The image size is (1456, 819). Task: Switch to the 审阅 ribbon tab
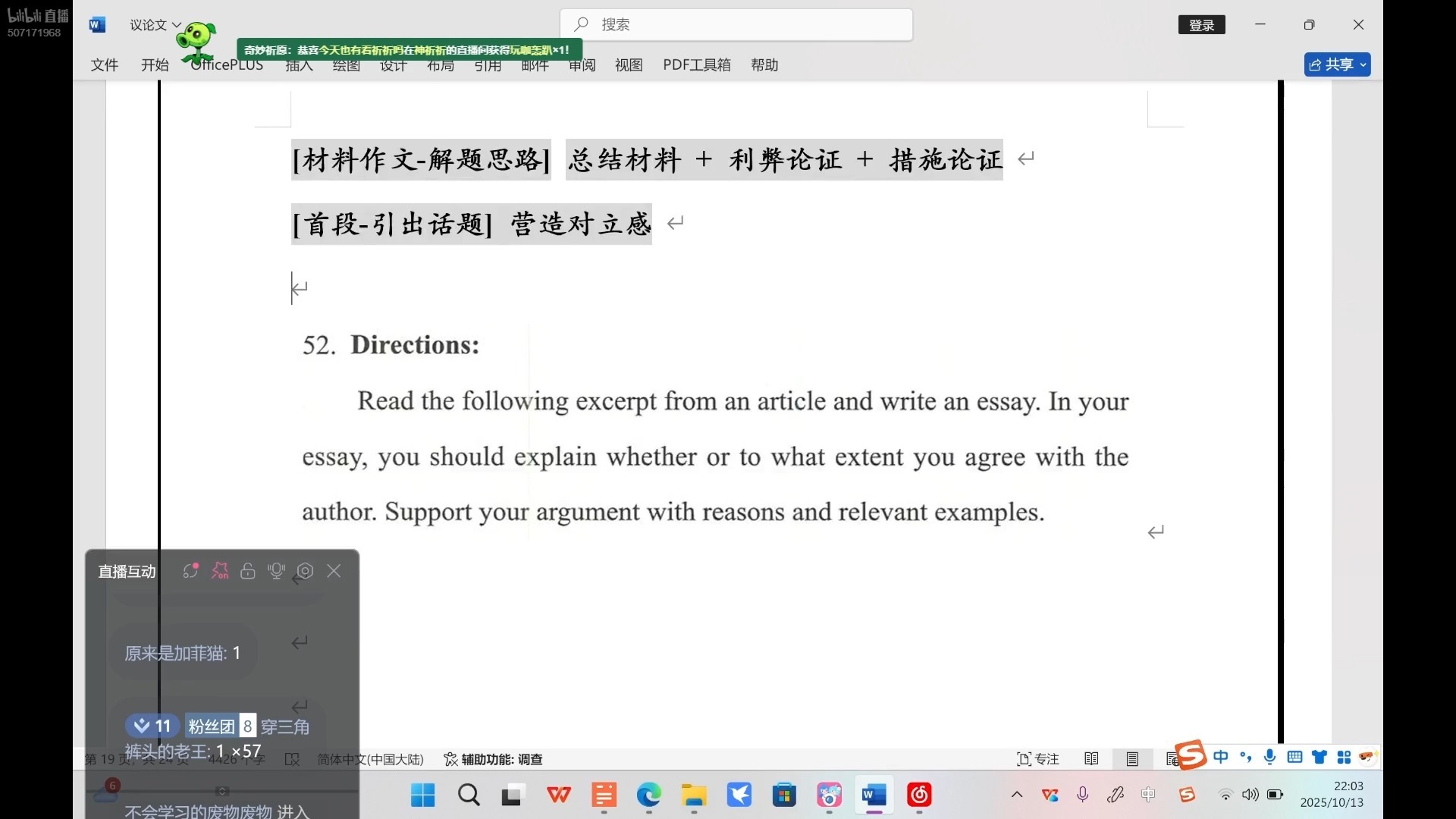(x=581, y=65)
